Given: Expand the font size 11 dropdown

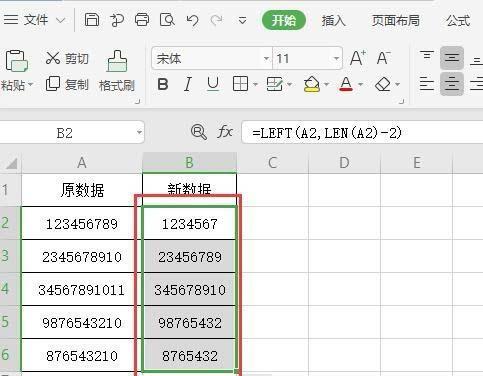Looking at the screenshot, I should pos(336,59).
